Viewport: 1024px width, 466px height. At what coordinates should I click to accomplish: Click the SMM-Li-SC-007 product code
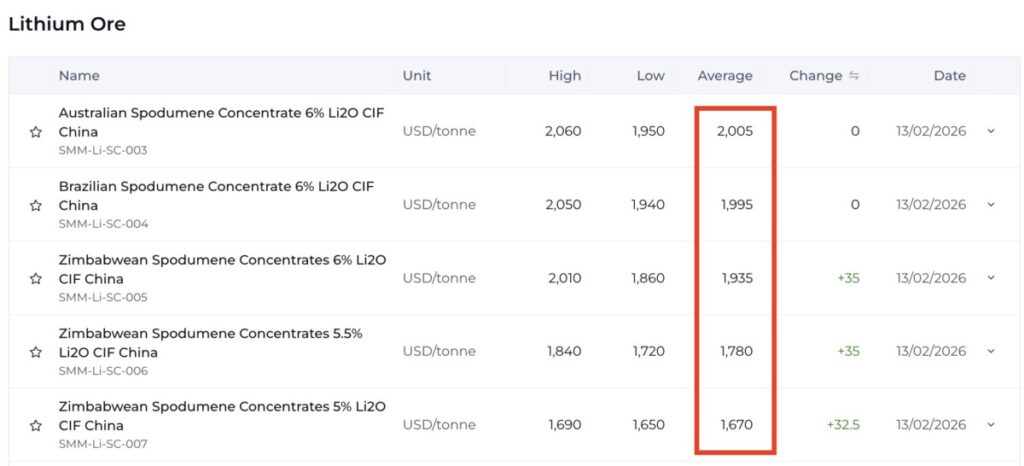click(x=103, y=443)
